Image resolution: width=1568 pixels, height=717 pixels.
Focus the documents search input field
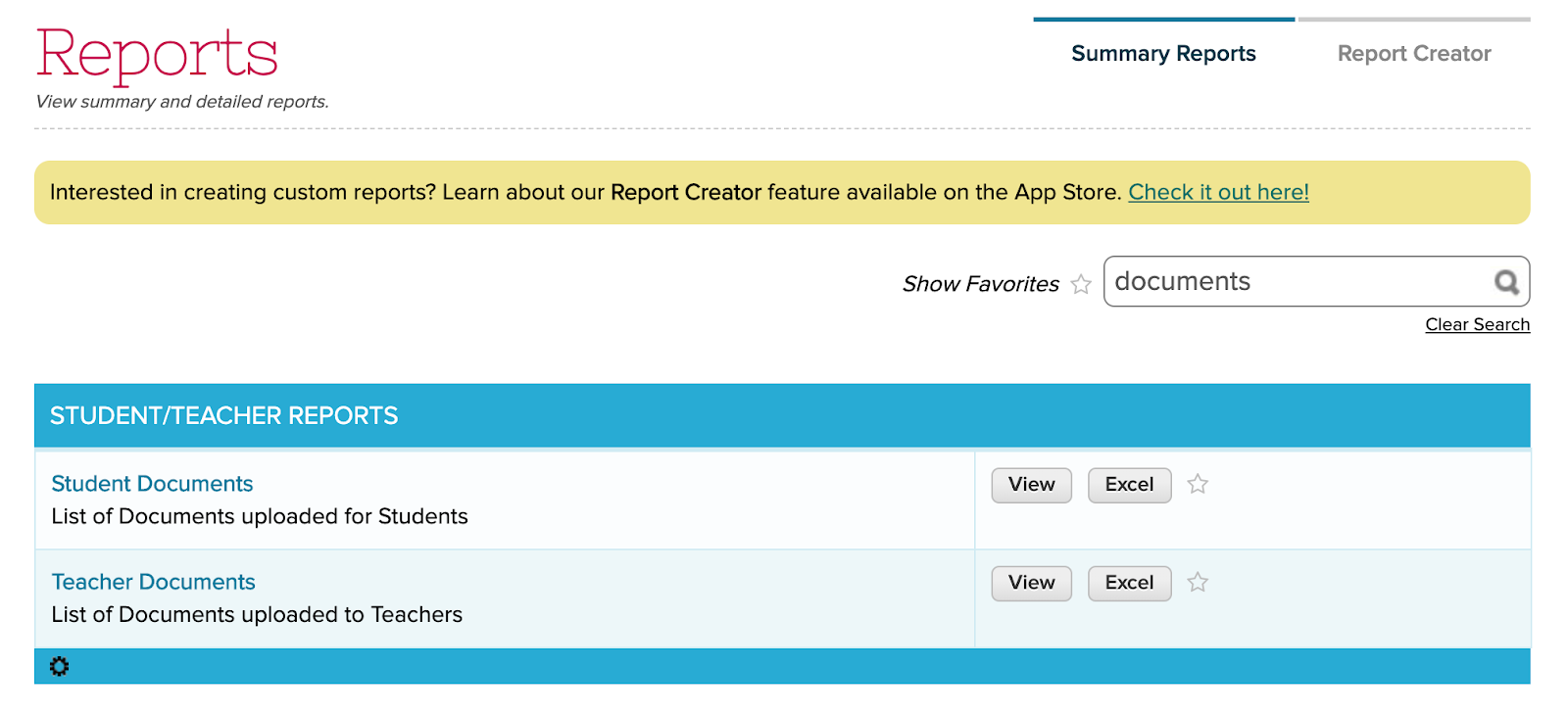pos(1294,282)
